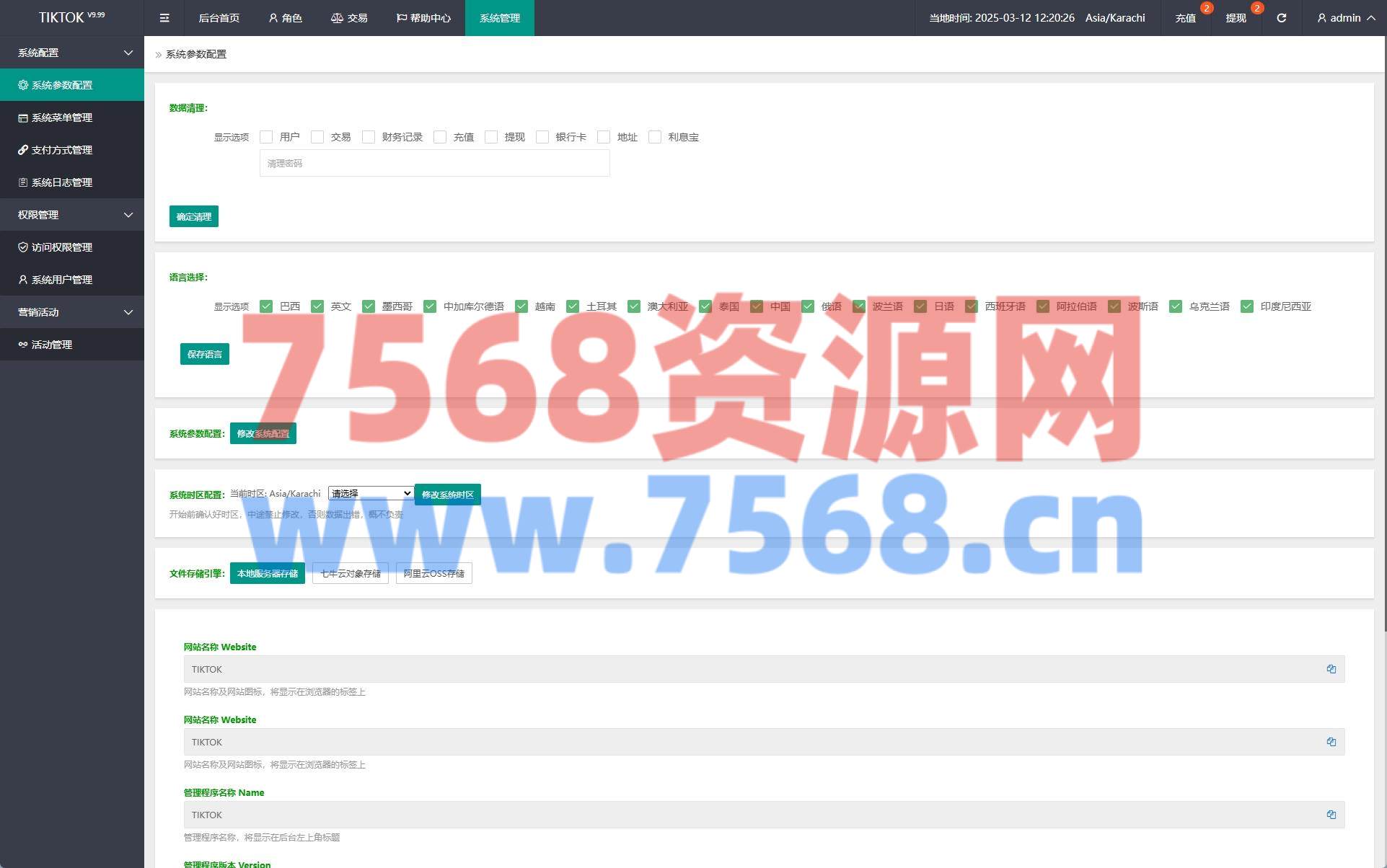Open 充值 notifications with badge

tap(1185, 18)
